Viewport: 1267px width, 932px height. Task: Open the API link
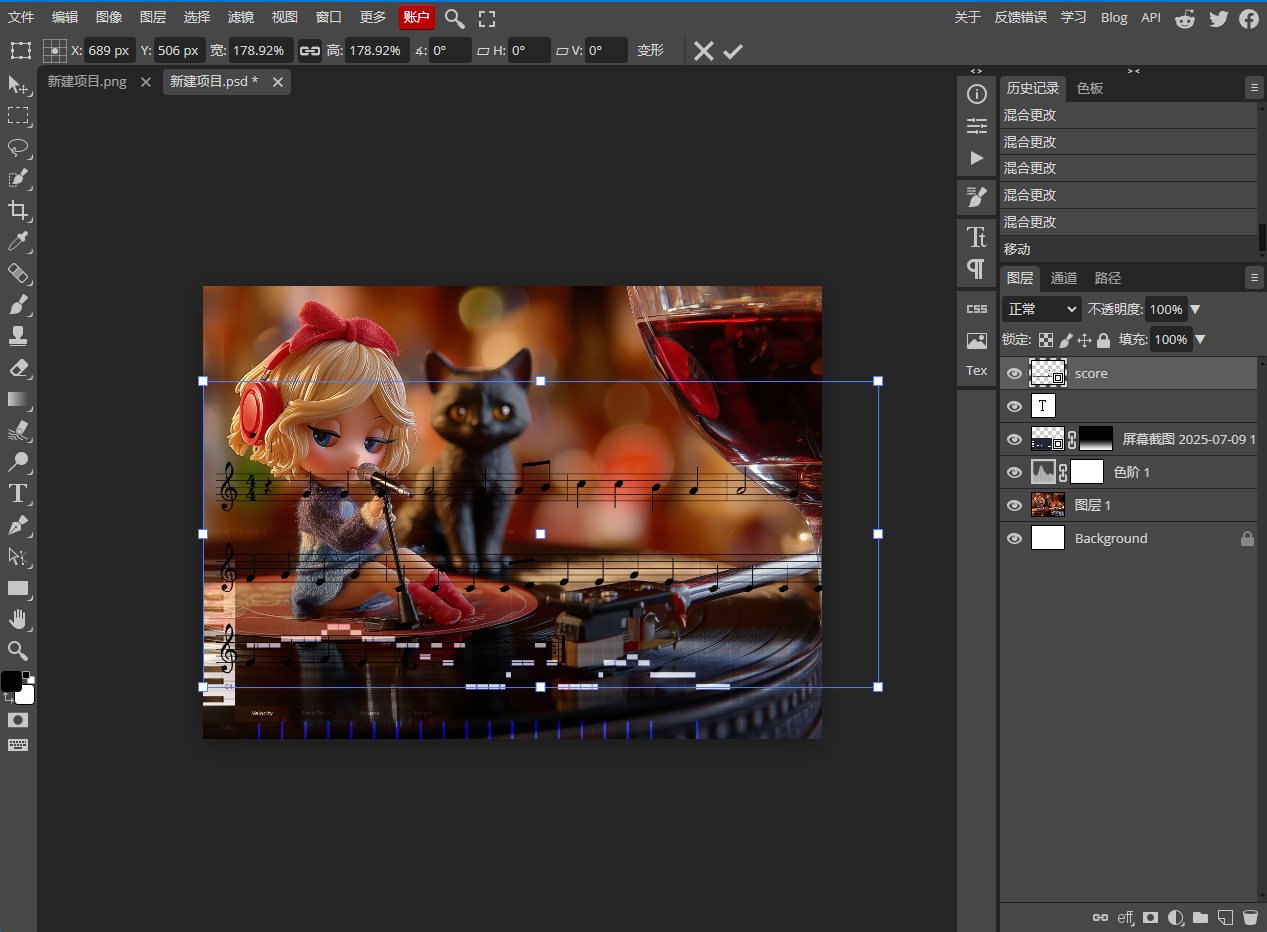click(1151, 18)
